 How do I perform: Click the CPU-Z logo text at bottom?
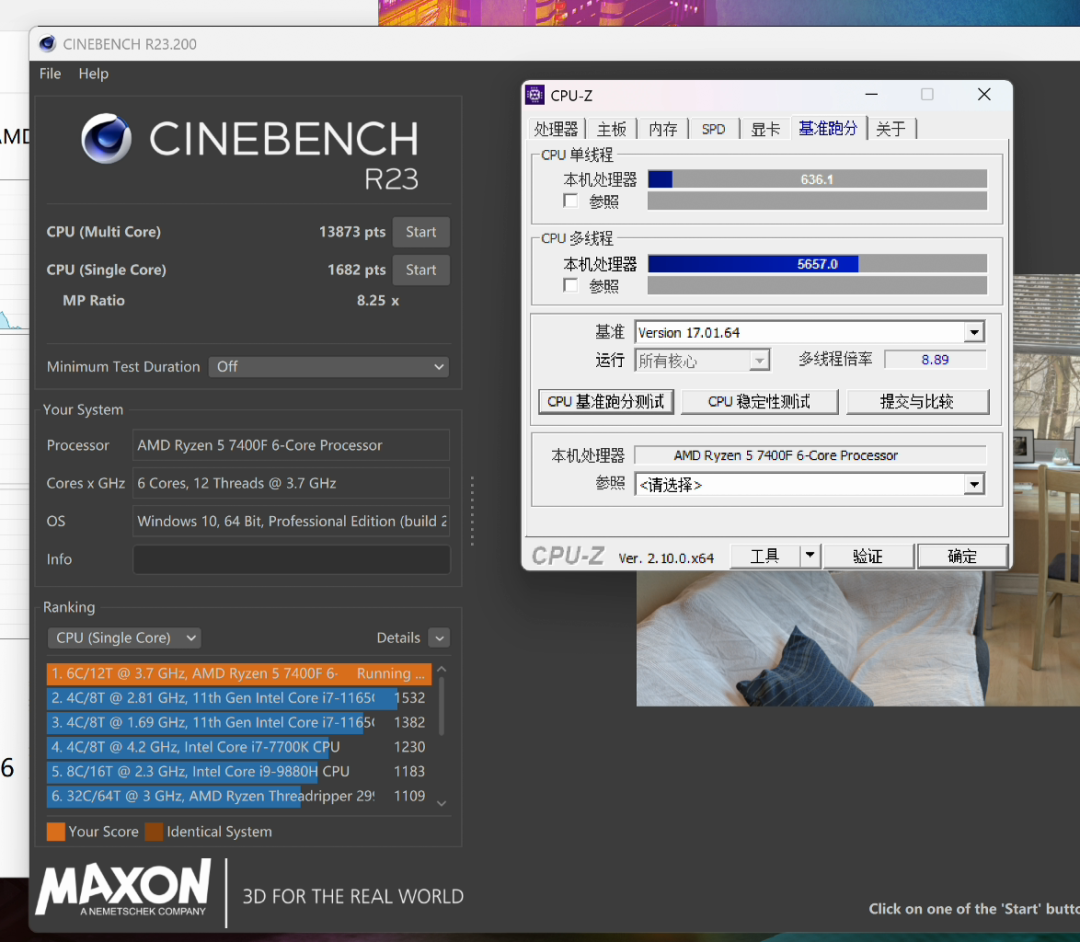click(568, 556)
